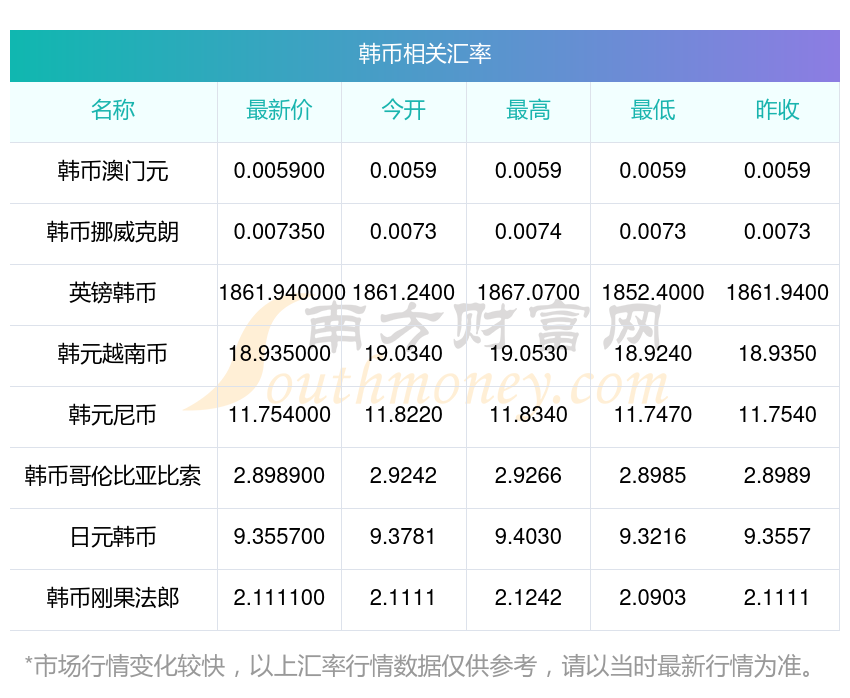The image size is (850, 698).
Task: Click the latest price 0.005900
Action: [x=279, y=171]
